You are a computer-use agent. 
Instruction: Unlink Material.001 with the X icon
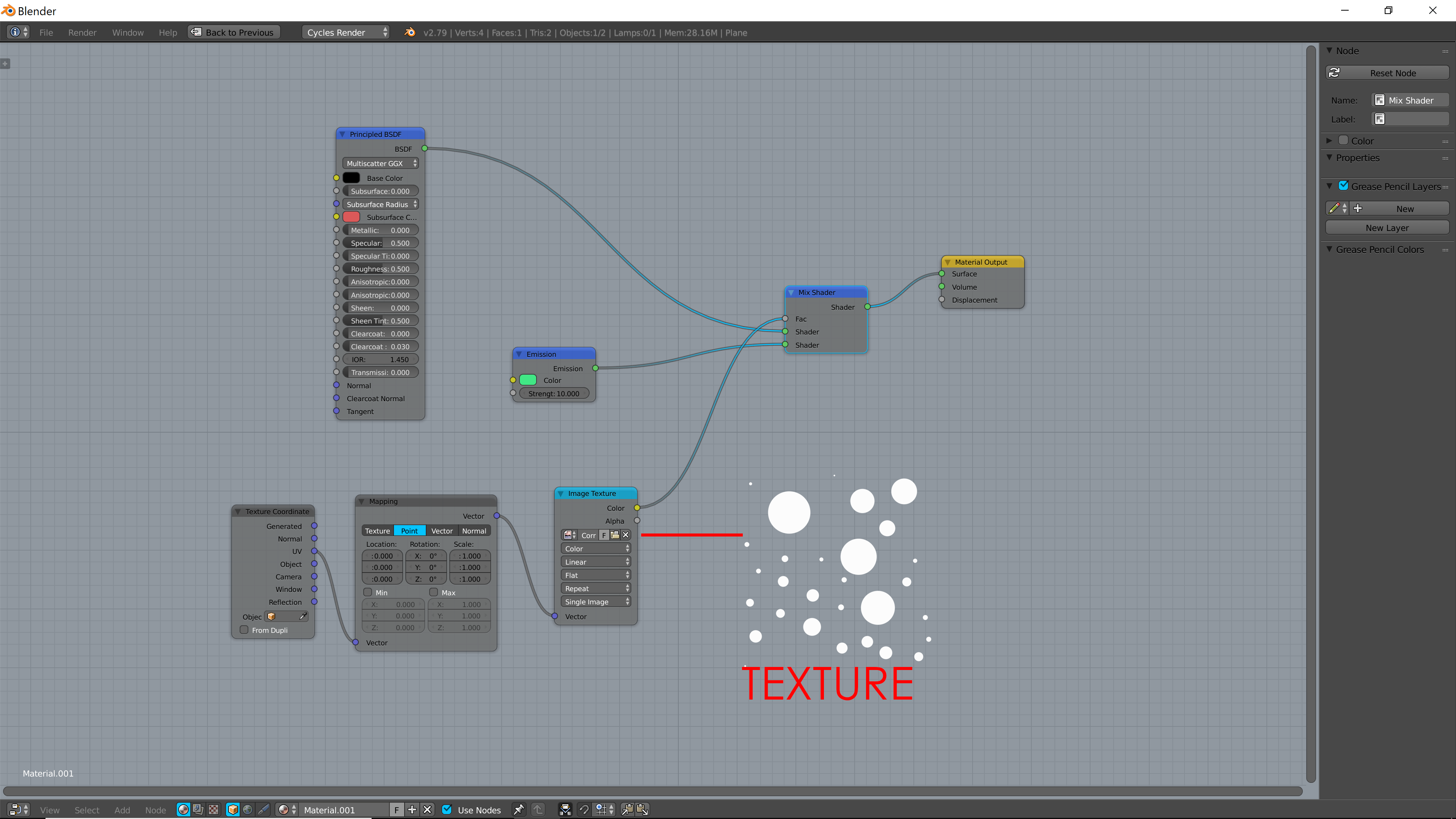click(427, 810)
